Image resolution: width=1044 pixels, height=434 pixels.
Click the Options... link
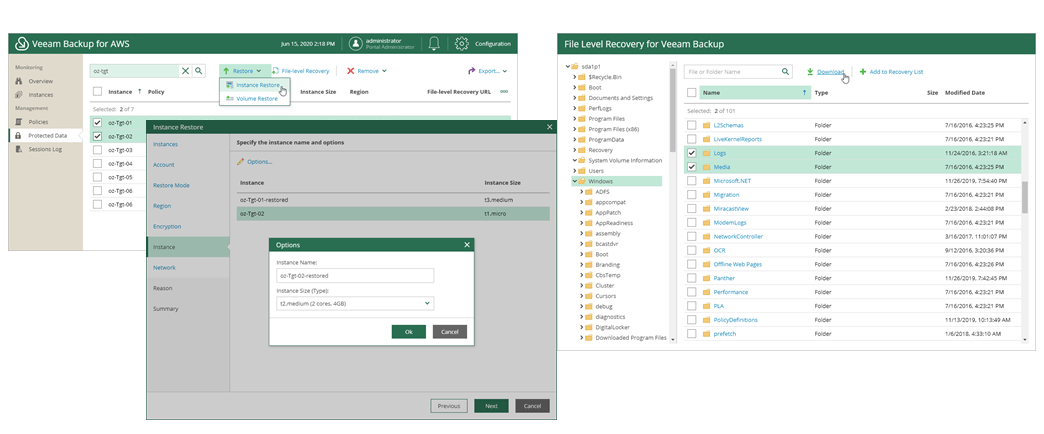point(259,162)
